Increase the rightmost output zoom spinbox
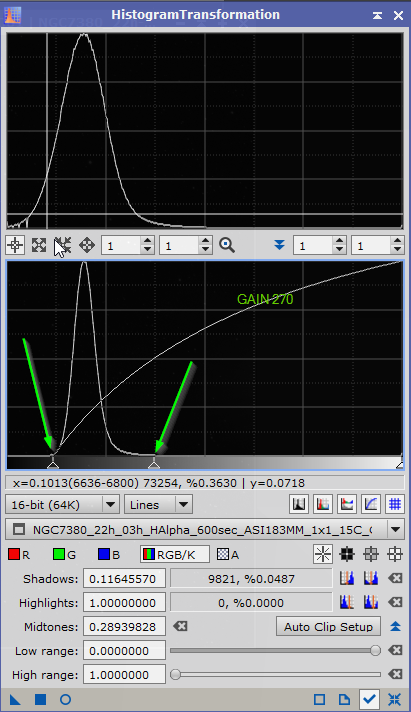The height and width of the screenshot is (712, 411). point(397,241)
